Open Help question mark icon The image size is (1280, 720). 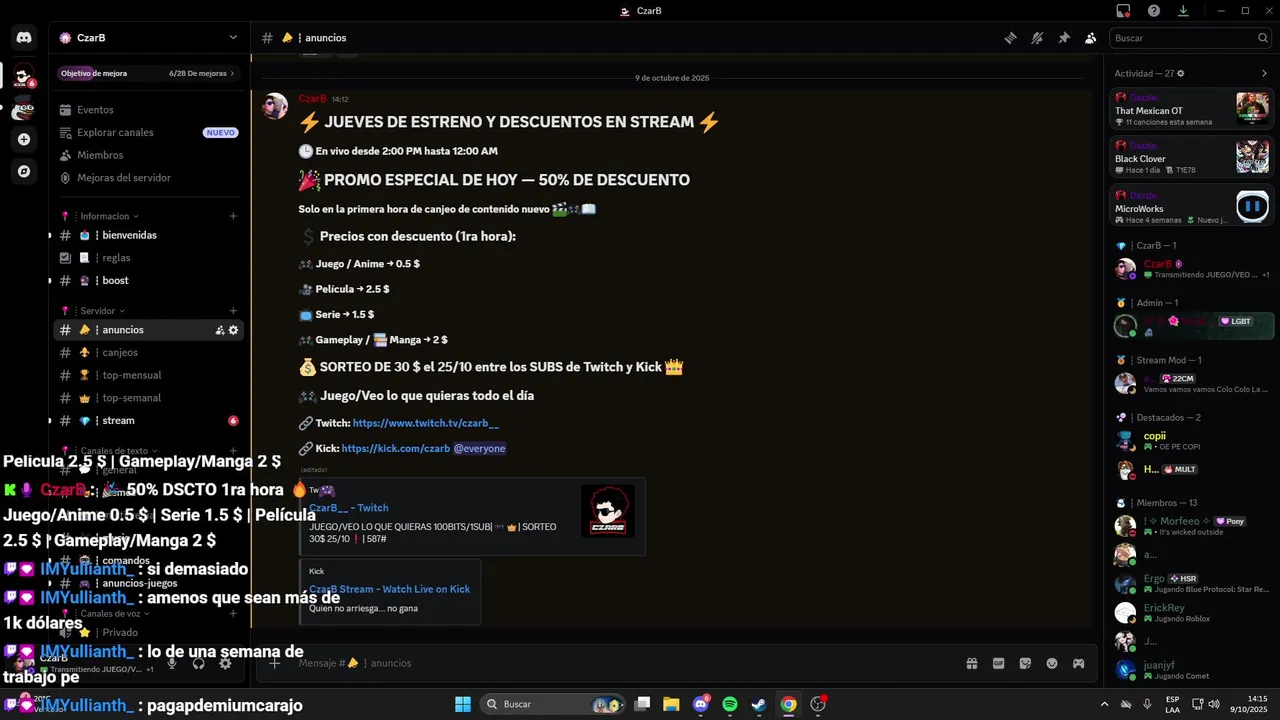(x=1154, y=11)
